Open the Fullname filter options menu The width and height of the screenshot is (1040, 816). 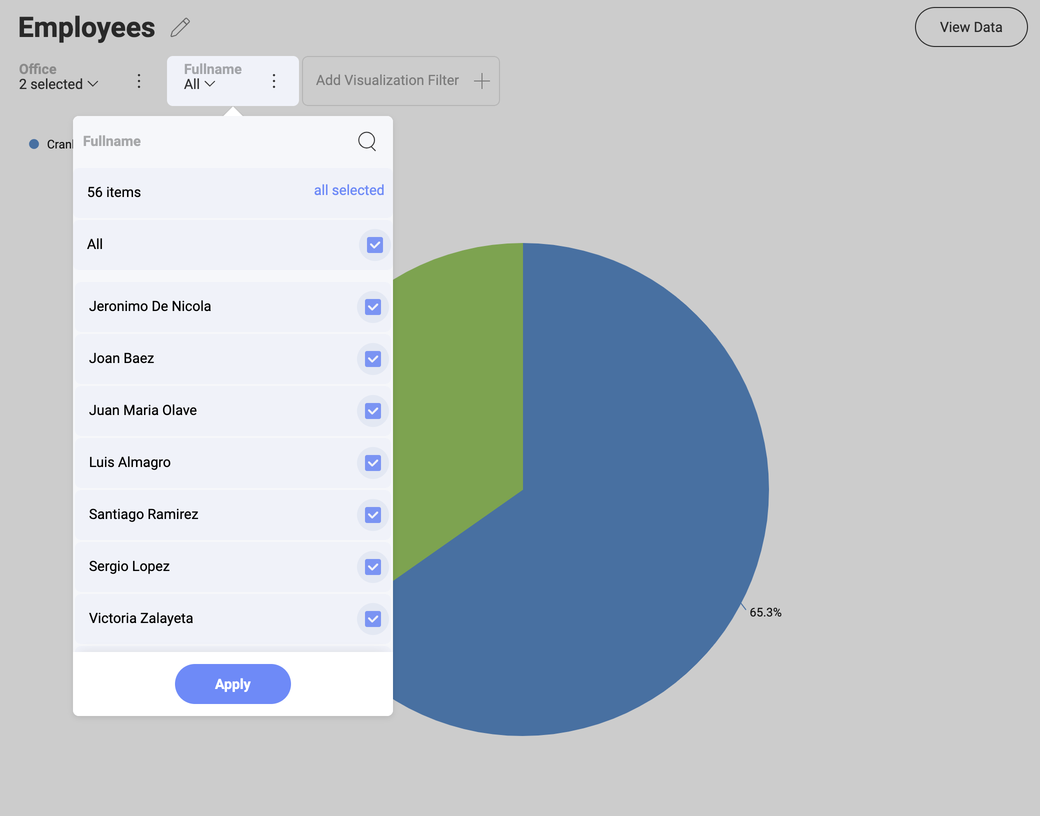(274, 81)
